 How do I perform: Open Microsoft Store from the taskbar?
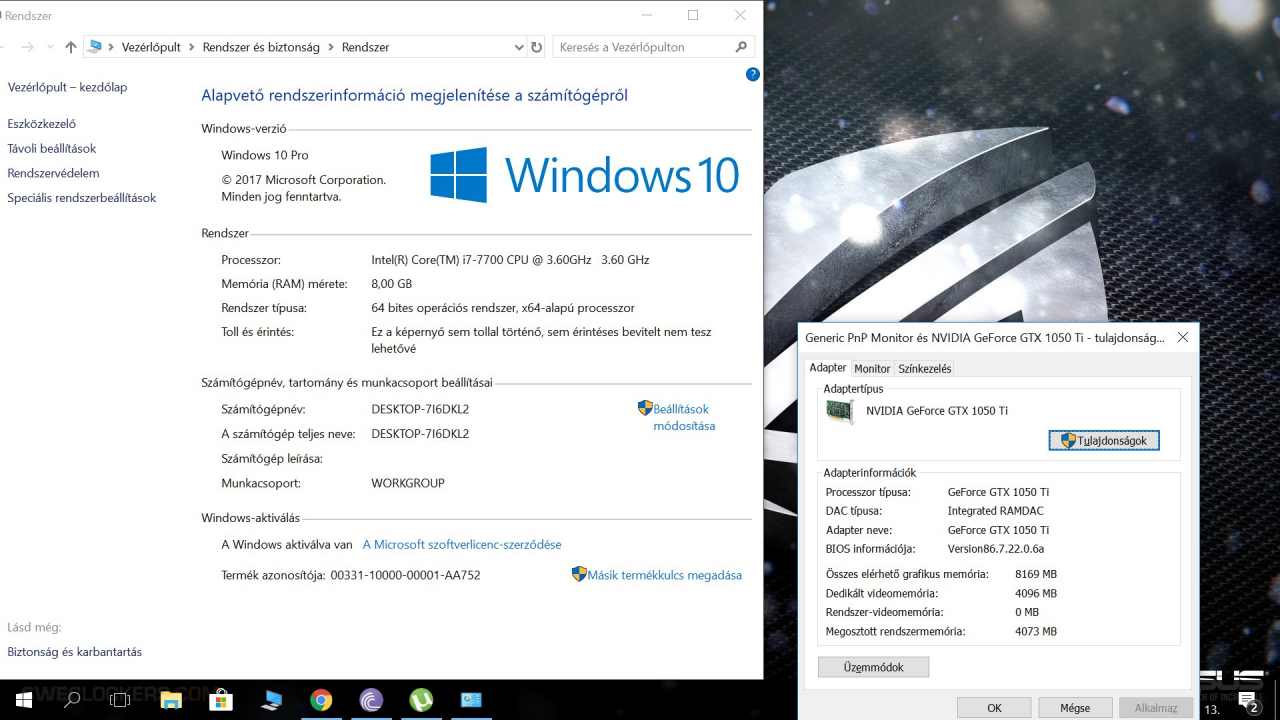(x=220, y=700)
